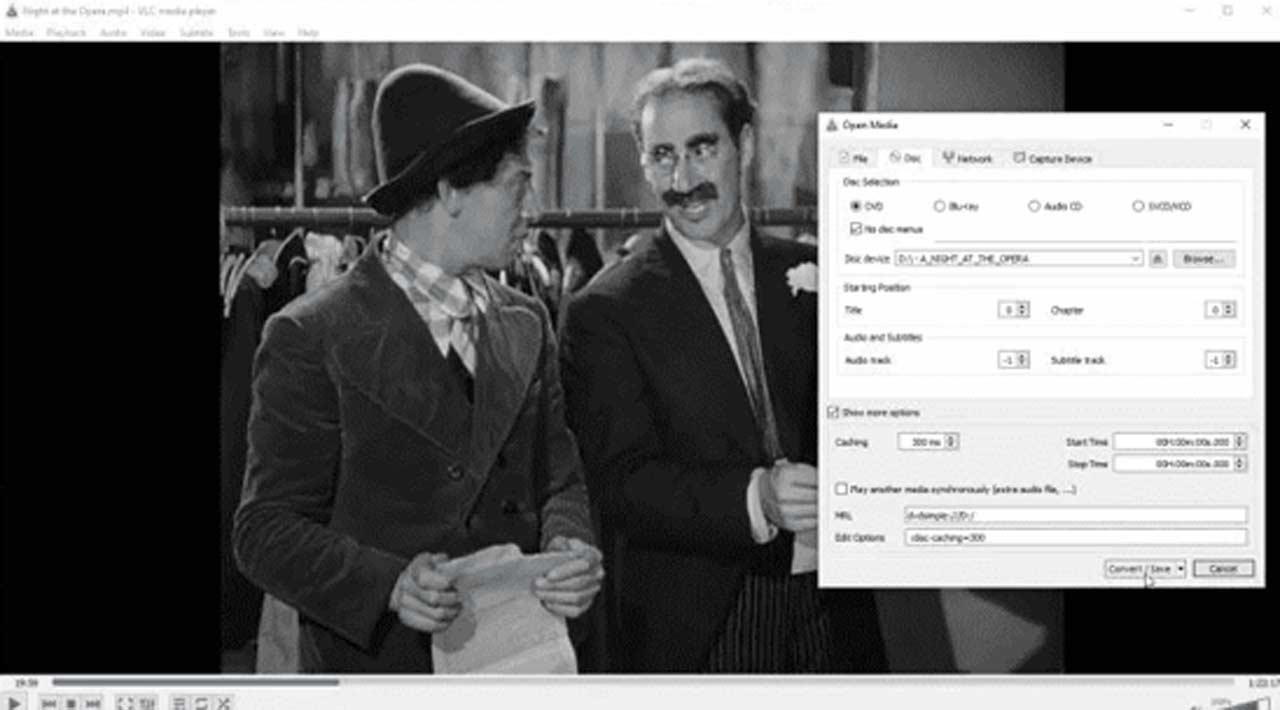The image size is (1280, 710).
Task: Switch to the Network tab
Action: (x=967, y=158)
